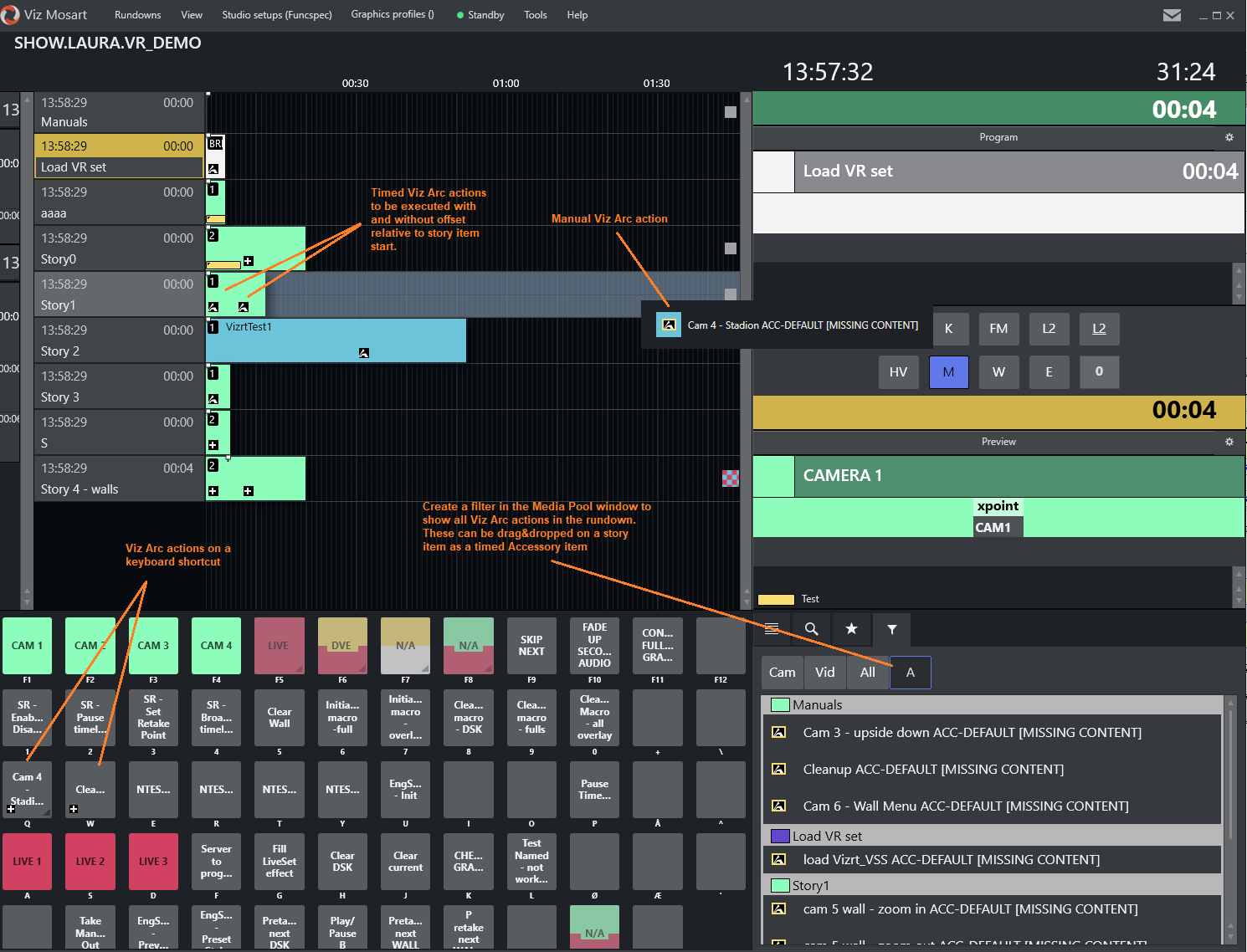Screen dimensions: 1247x952
Task: Open the Graphics profiles menu
Action: click(x=392, y=15)
